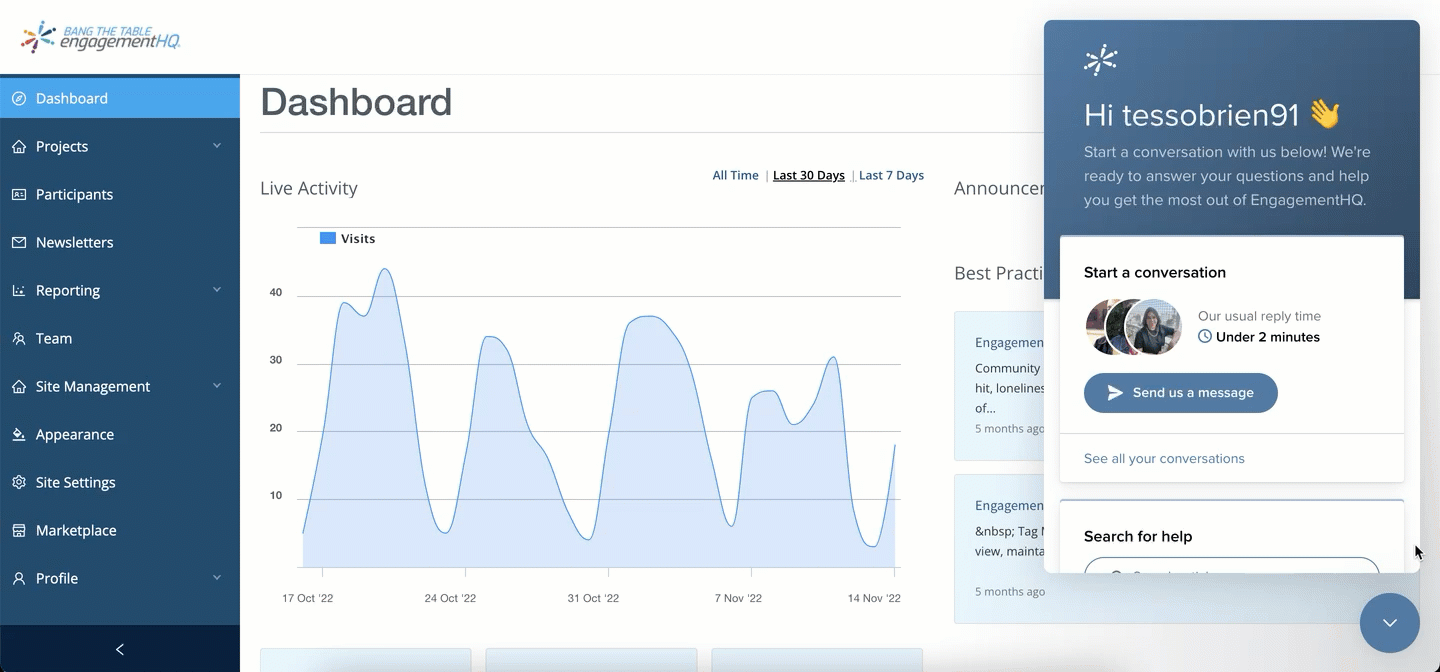Select the Last 30 Days range
1440x672 pixels.
809,175
